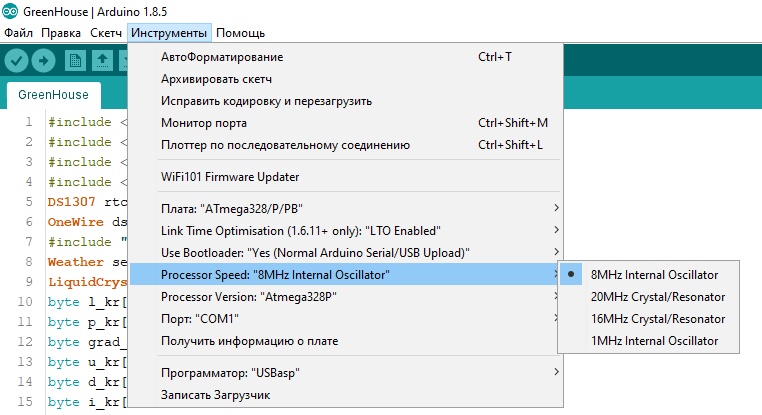Open Плоттер по последовательному соединению
Viewport: 762px width, 415px height.
pyautogui.click(x=346, y=145)
